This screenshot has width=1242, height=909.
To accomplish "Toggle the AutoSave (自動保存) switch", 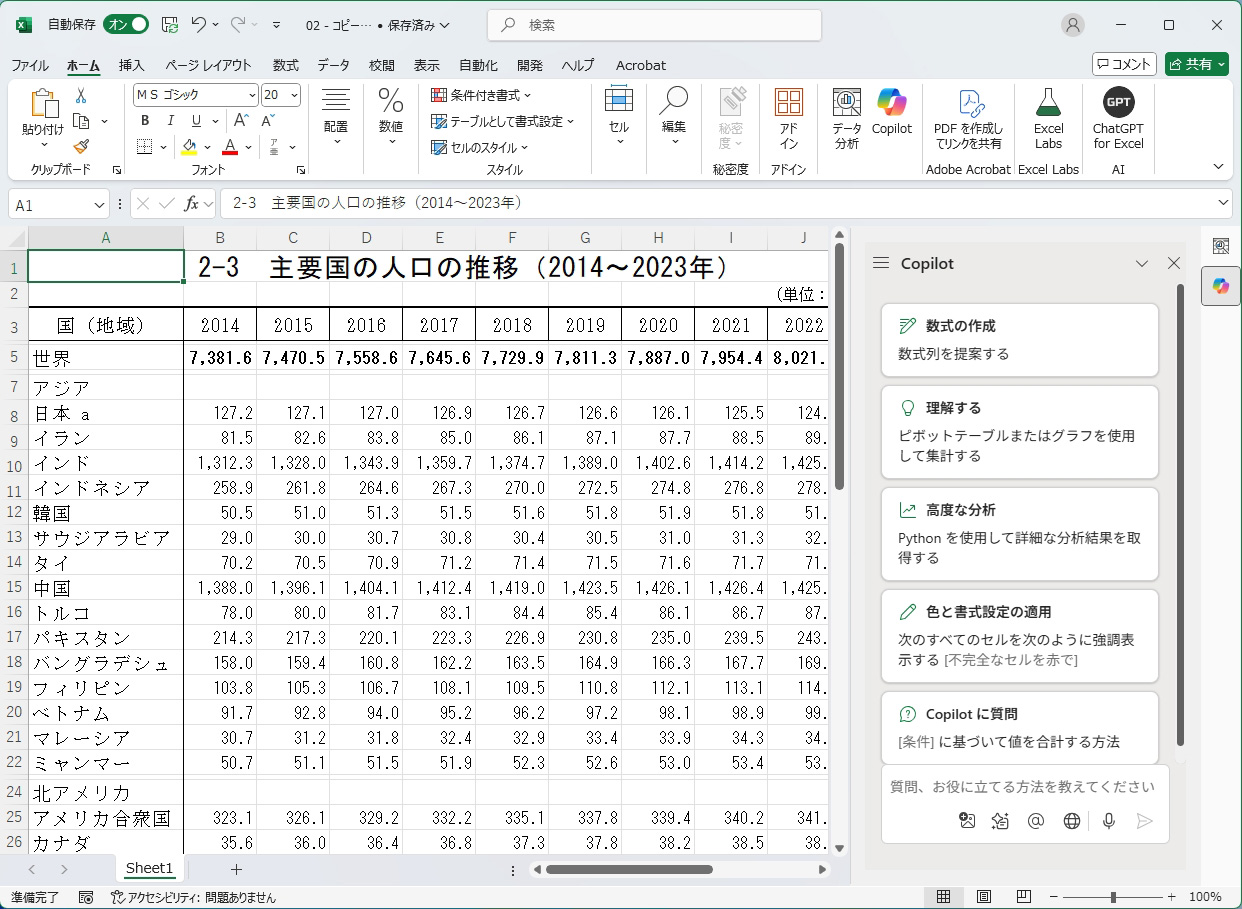I will (126, 24).
